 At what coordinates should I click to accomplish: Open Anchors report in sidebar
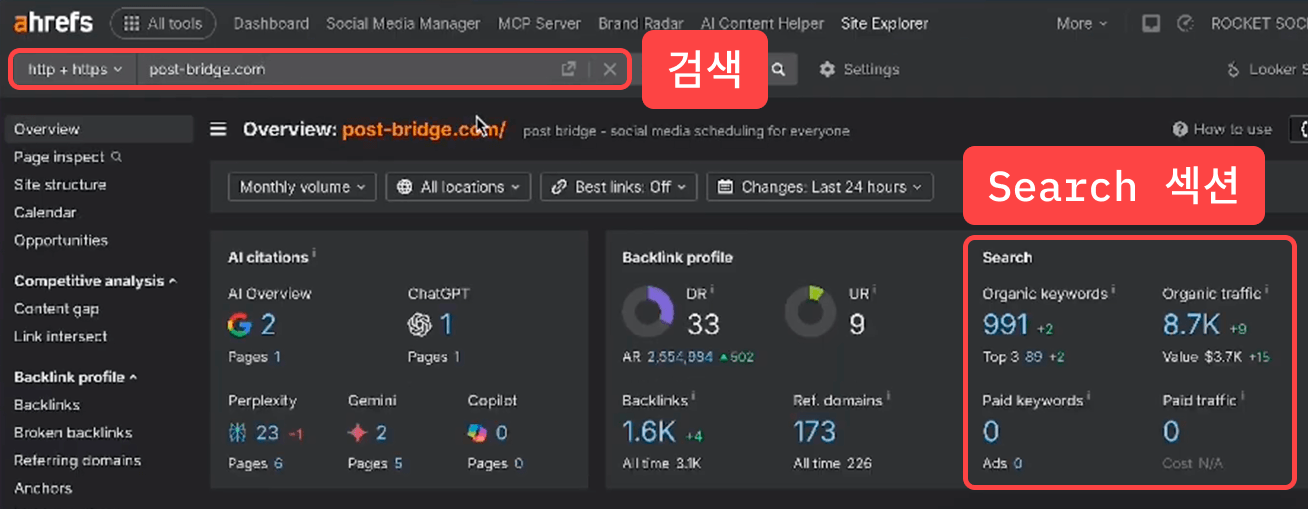click(43, 489)
